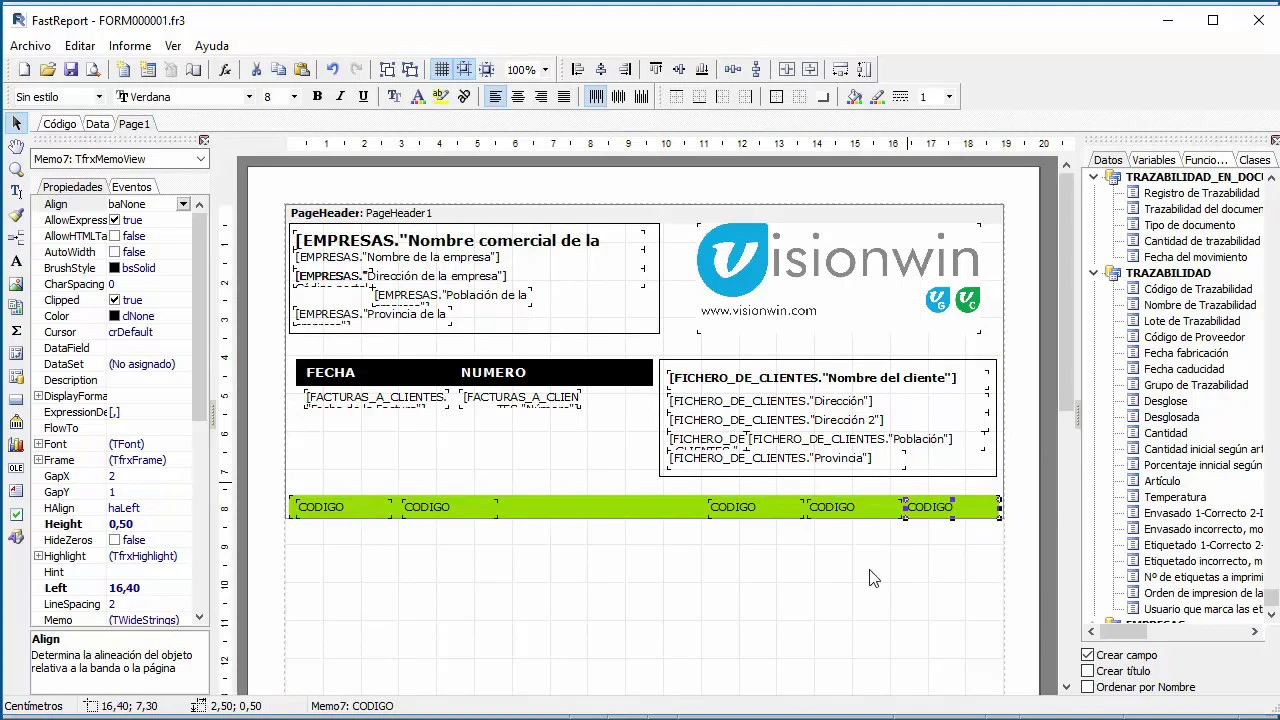Image resolution: width=1280 pixels, height=720 pixels.
Task: Open the frame line width dropdown
Action: click(x=949, y=97)
